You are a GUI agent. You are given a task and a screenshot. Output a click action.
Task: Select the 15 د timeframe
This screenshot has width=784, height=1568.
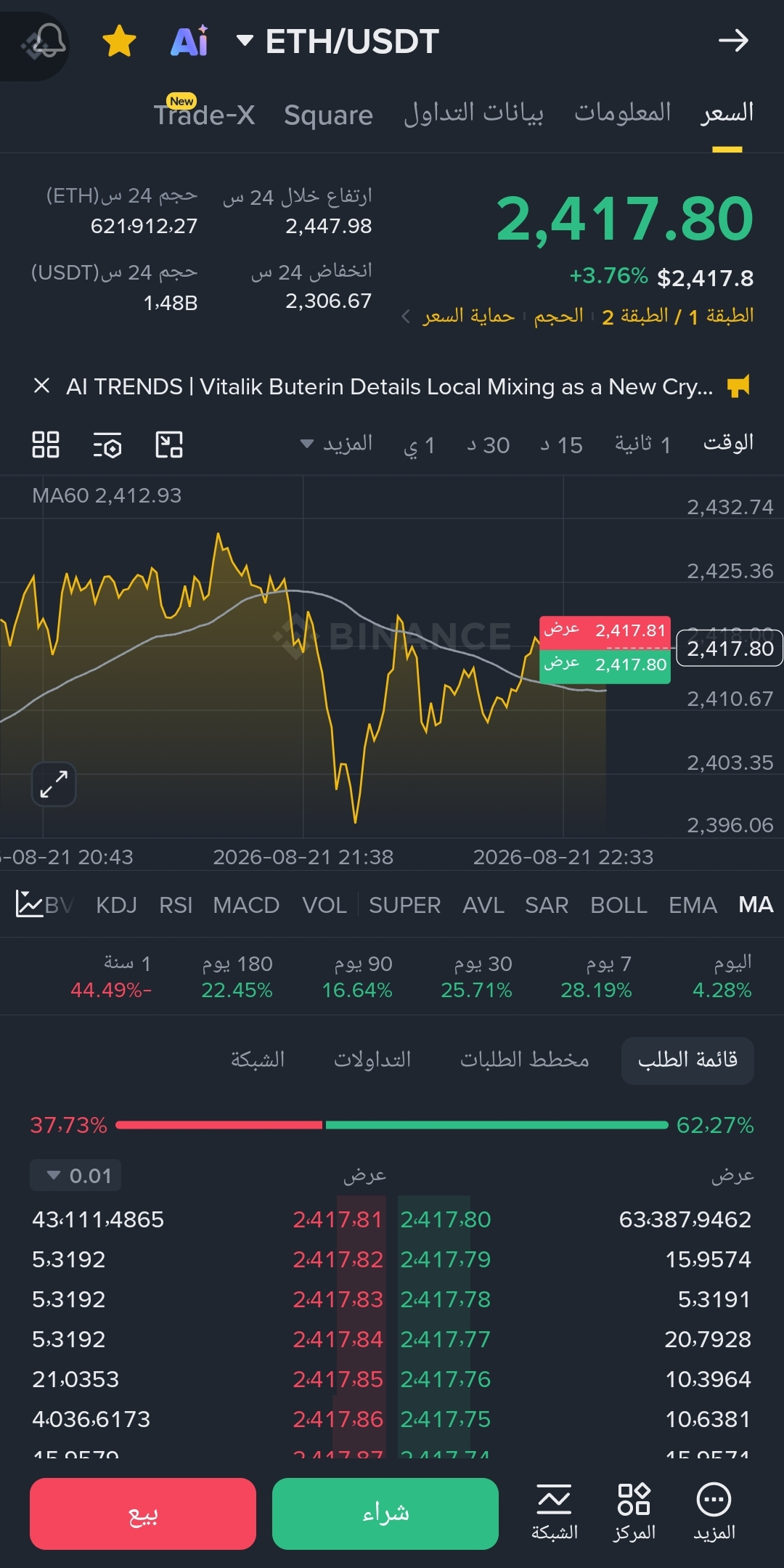coord(562,444)
